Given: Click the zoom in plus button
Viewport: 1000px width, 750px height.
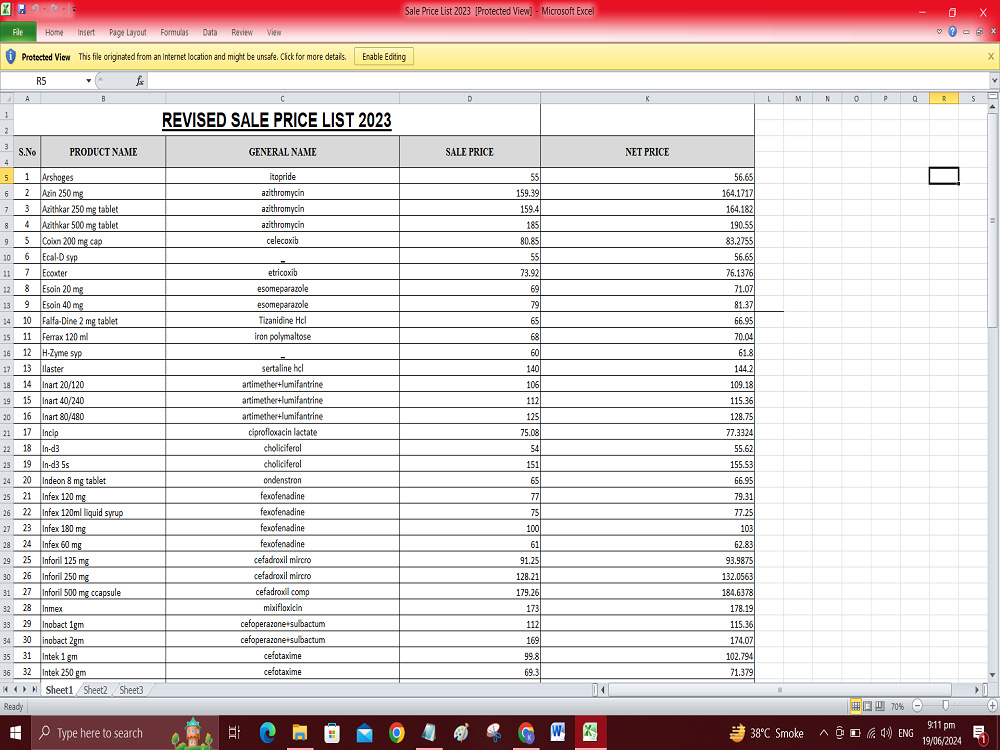Looking at the screenshot, I should 992,706.
